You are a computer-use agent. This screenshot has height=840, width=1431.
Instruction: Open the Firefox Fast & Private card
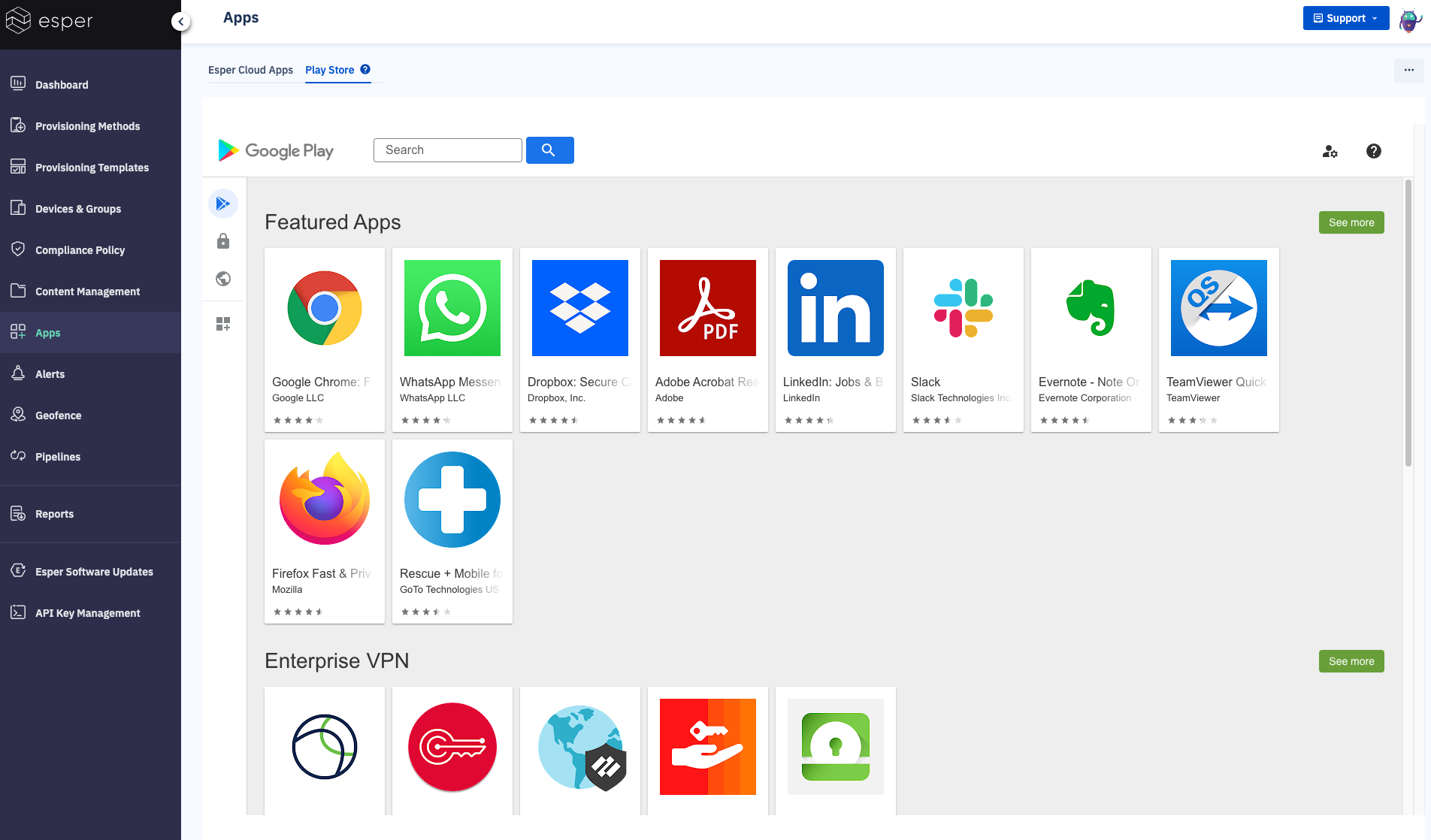click(x=325, y=531)
